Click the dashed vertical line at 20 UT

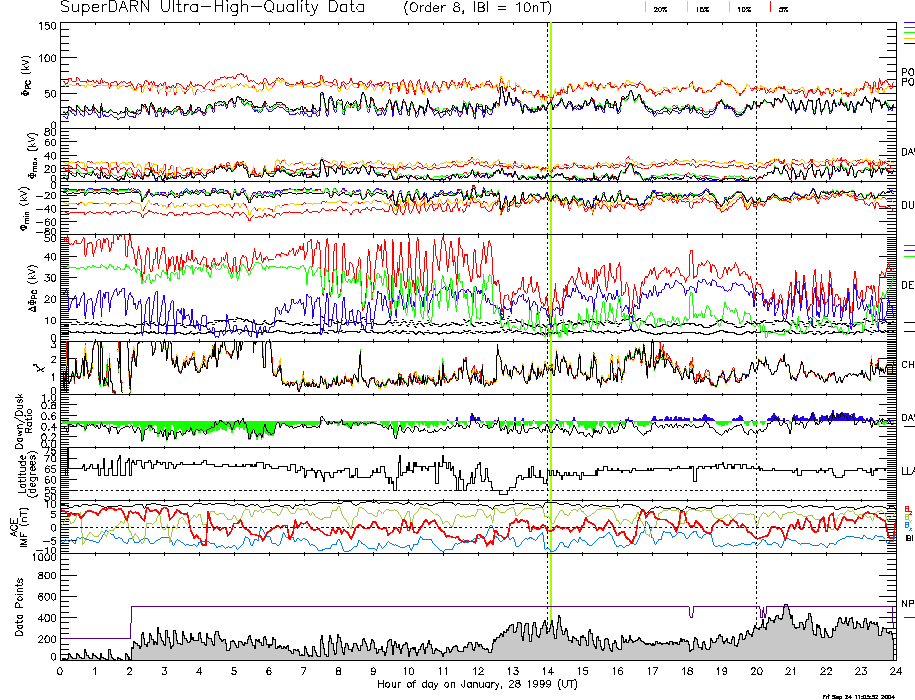tap(756, 300)
